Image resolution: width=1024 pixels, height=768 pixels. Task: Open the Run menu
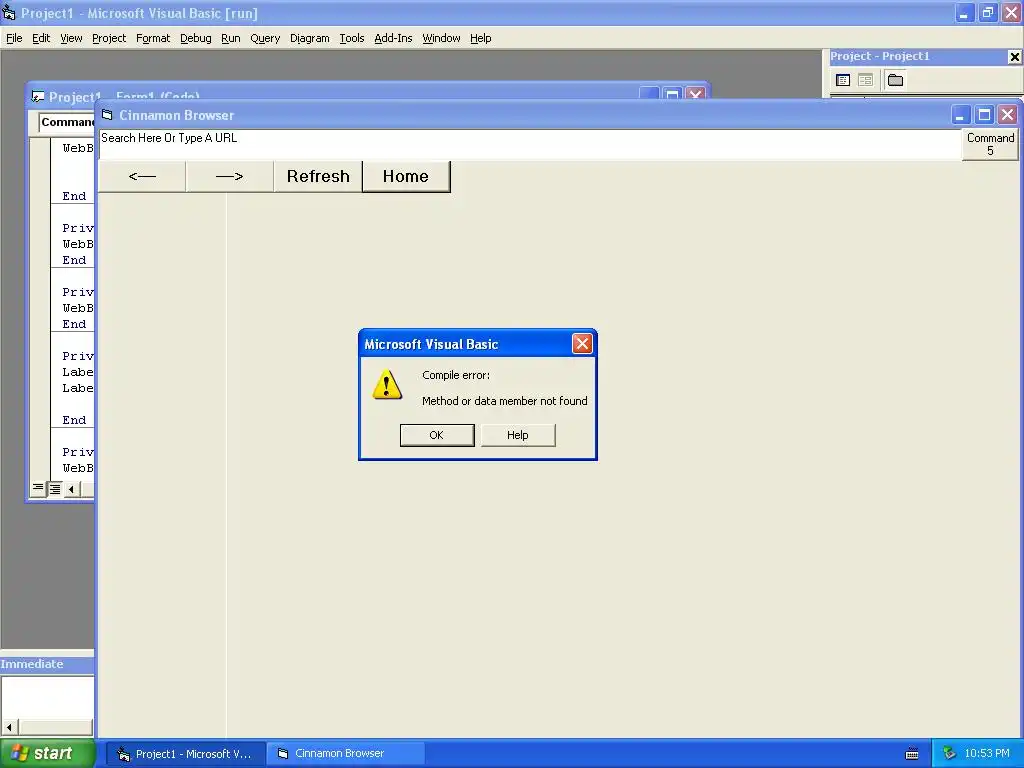[231, 38]
